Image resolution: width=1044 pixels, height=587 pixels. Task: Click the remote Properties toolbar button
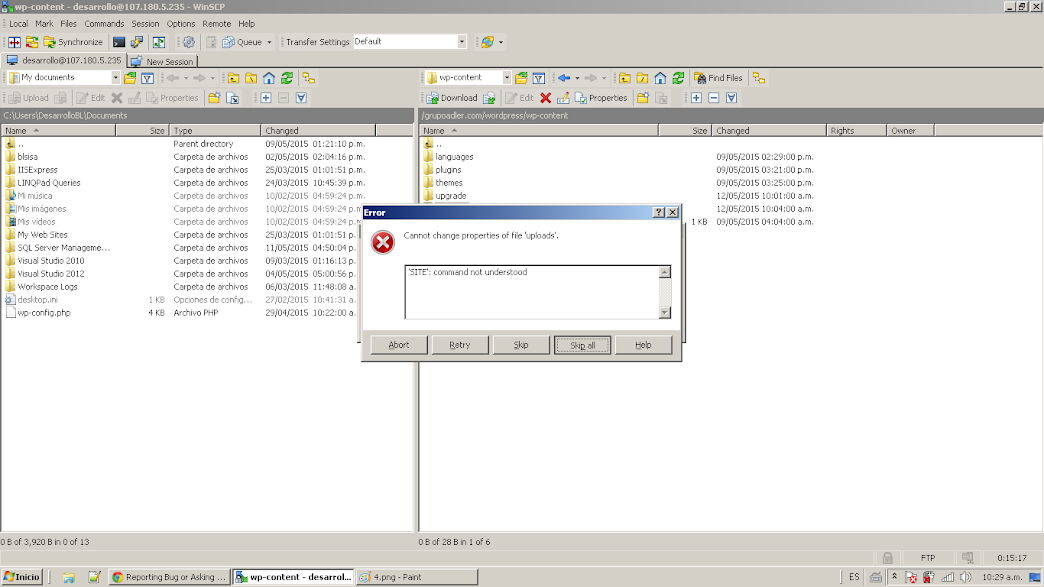[599, 98]
